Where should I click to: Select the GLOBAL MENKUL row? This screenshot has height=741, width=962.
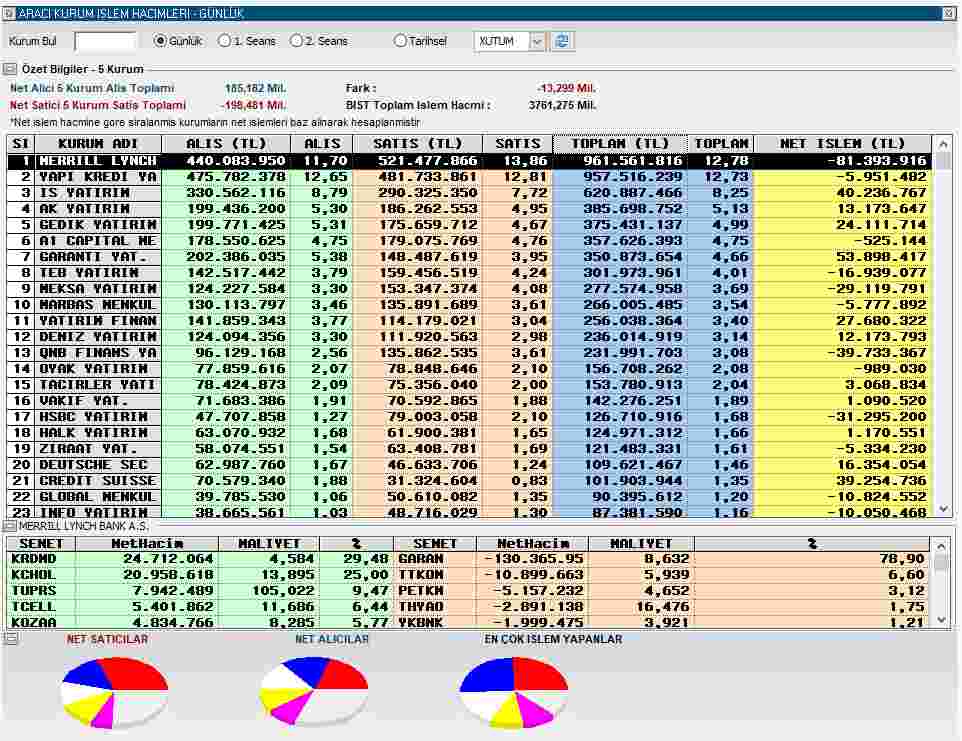[469, 496]
